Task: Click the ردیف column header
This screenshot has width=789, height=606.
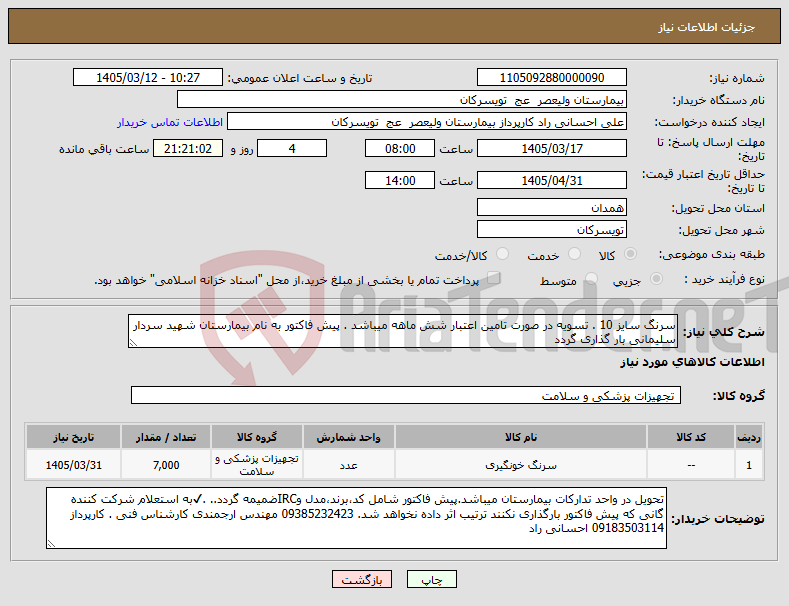Action: pyautogui.click(x=749, y=437)
